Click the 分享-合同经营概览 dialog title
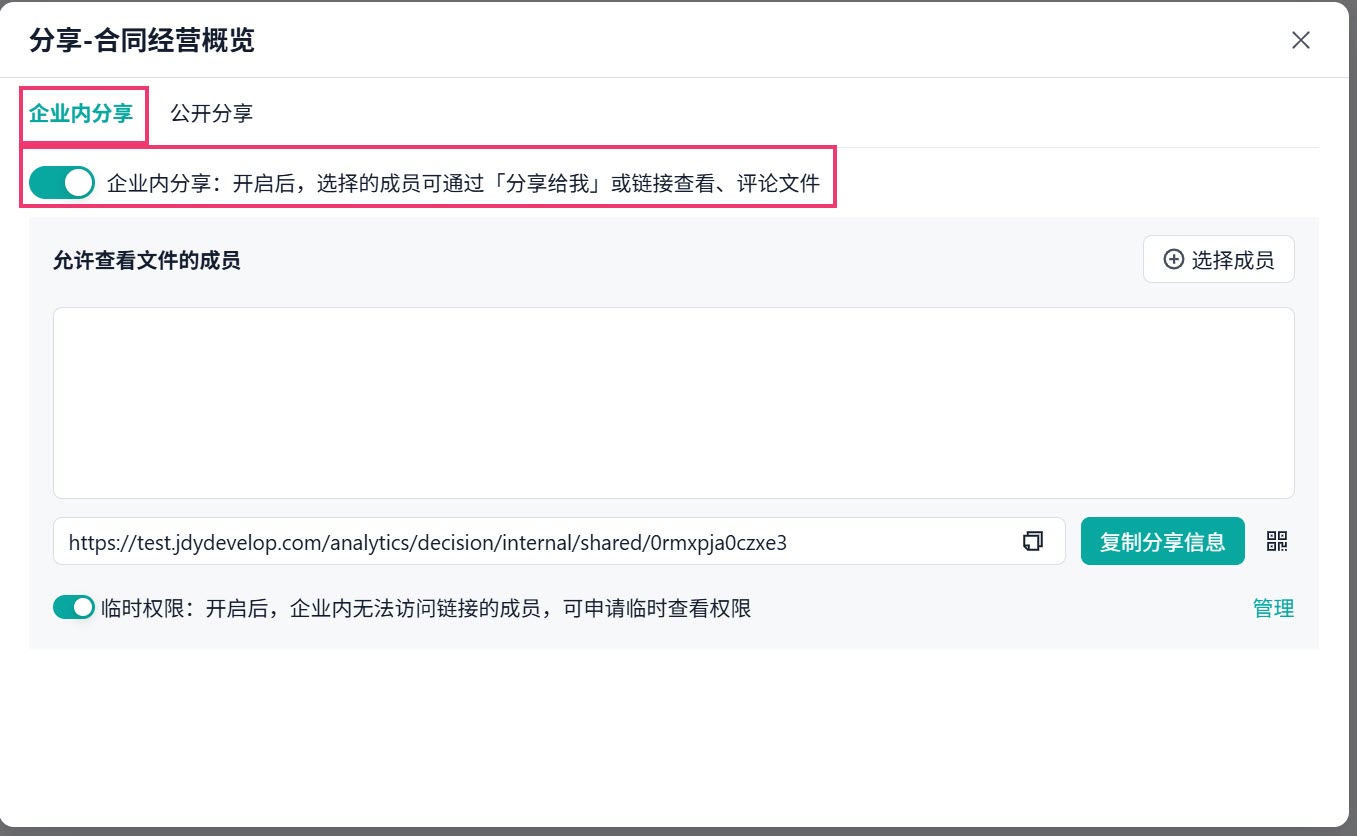Viewport: 1357px width, 836px height. coord(142,40)
